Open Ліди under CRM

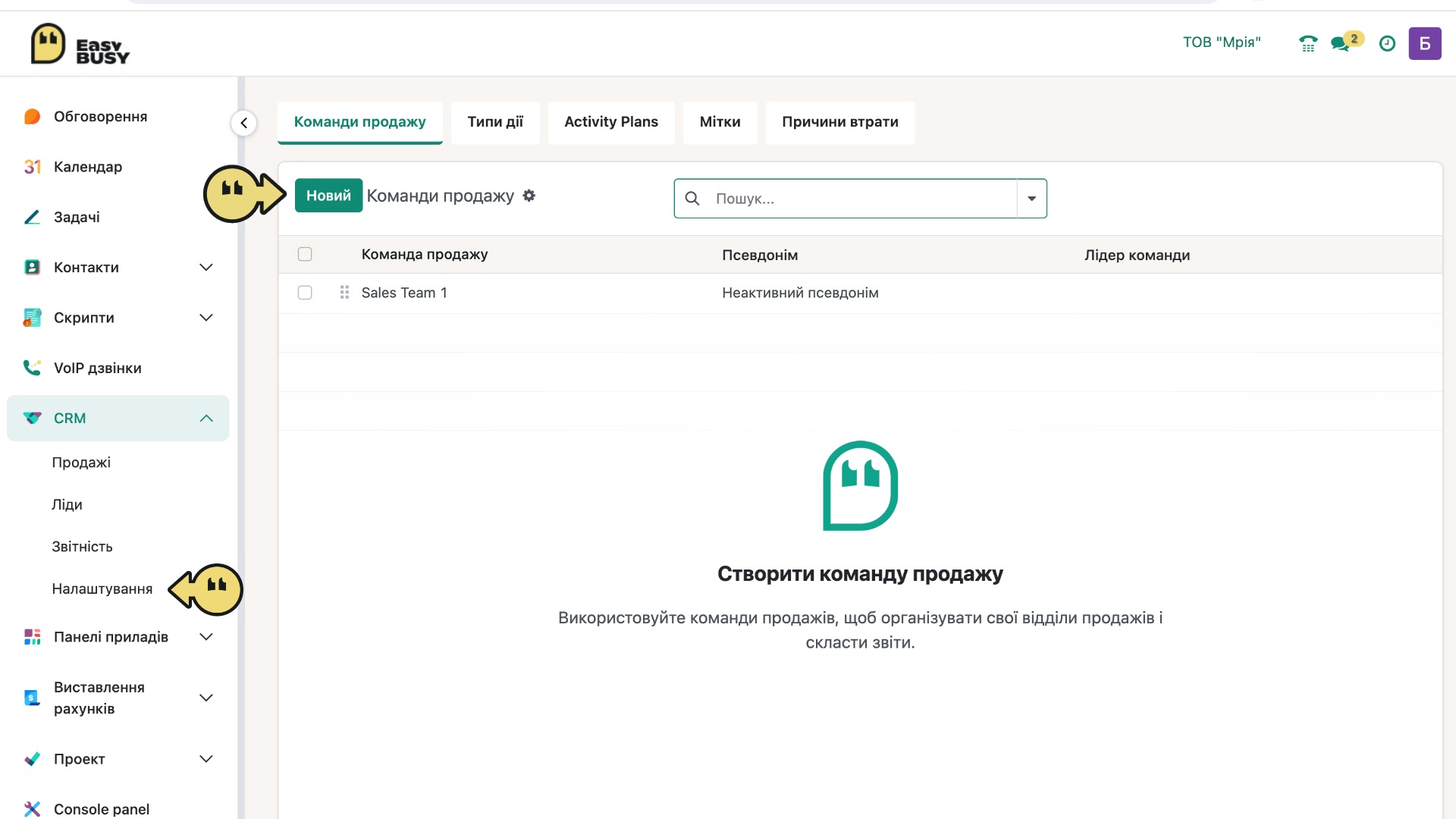click(67, 505)
